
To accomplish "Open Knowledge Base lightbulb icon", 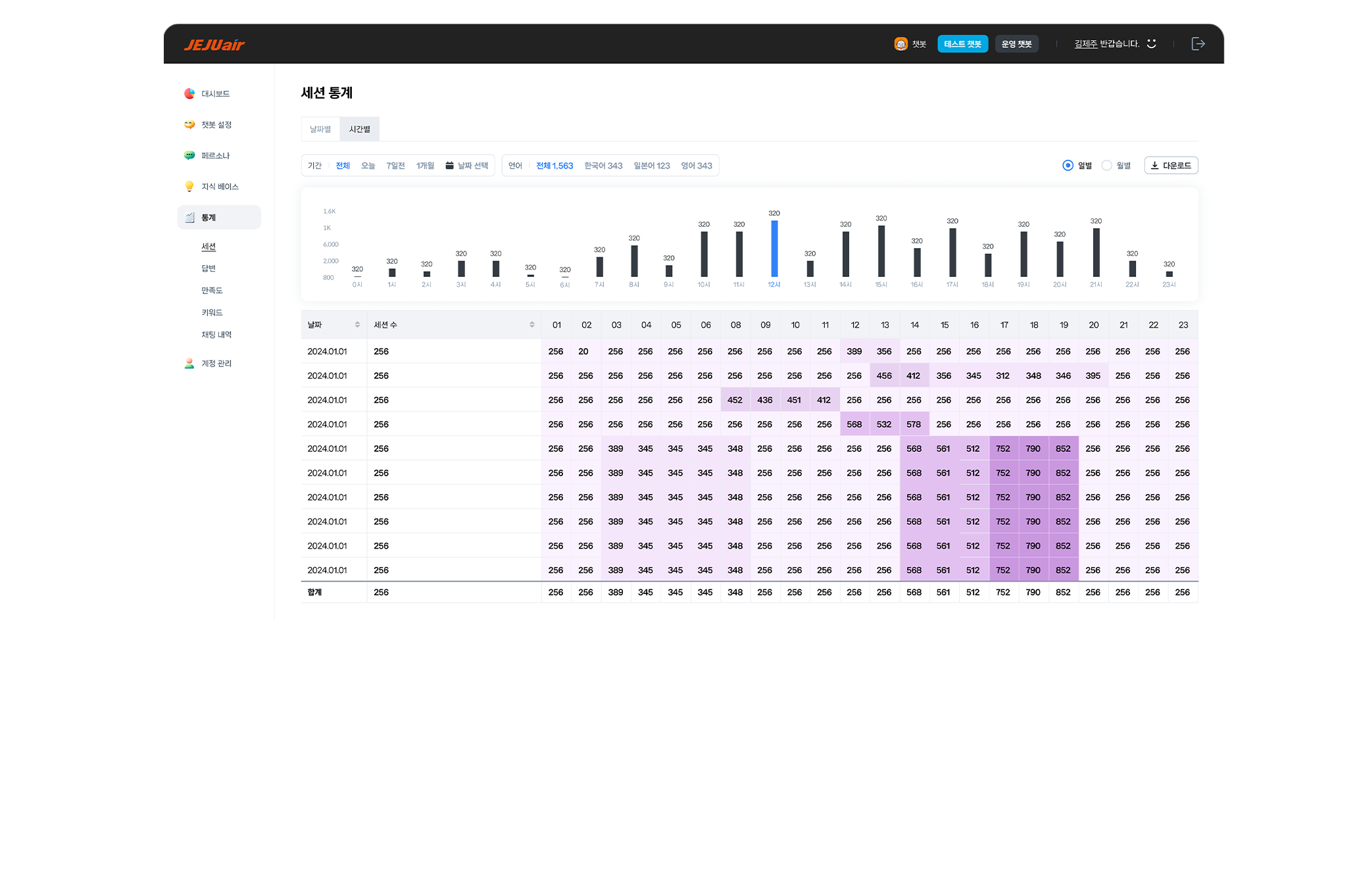I will coord(189,186).
